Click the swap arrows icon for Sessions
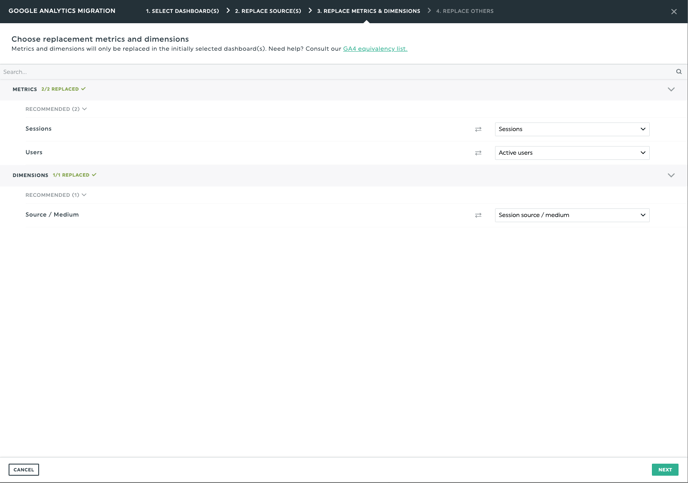The width and height of the screenshot is (688, 483). [478, 129]
